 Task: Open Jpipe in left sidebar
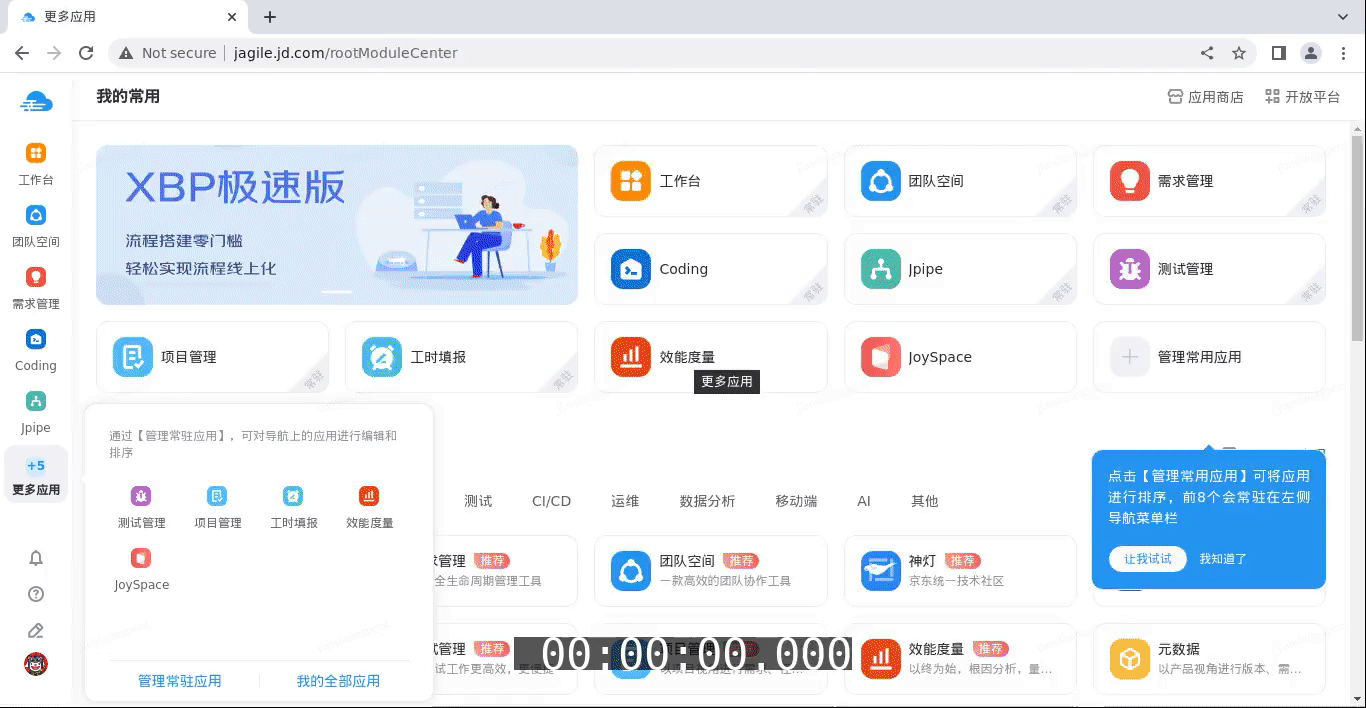point(36,413)
